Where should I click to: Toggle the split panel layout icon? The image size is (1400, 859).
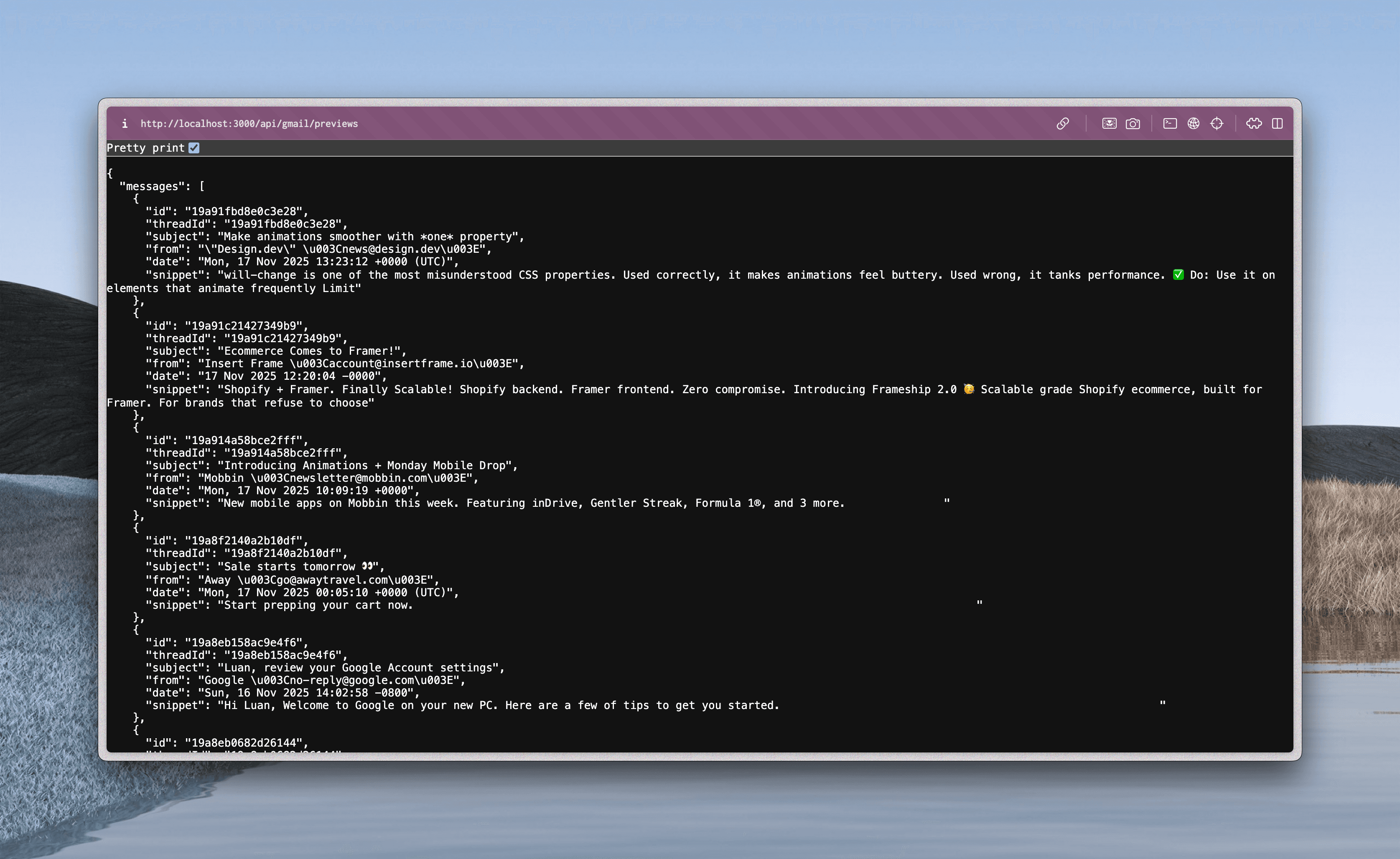[1277, 123]
